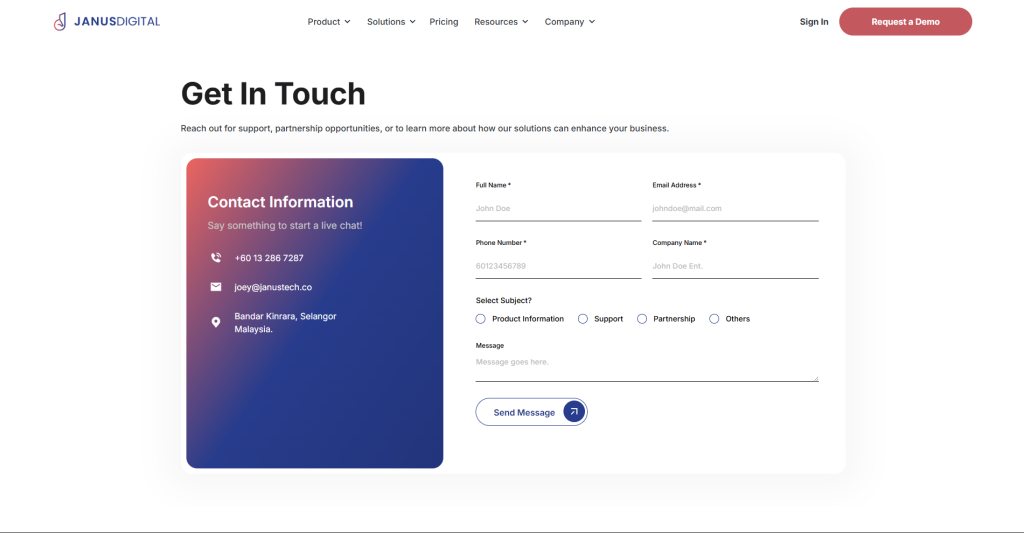Screen dimensions: 1024x533
Task: Click the map pin location icon
Action: [x=216, y=322]
